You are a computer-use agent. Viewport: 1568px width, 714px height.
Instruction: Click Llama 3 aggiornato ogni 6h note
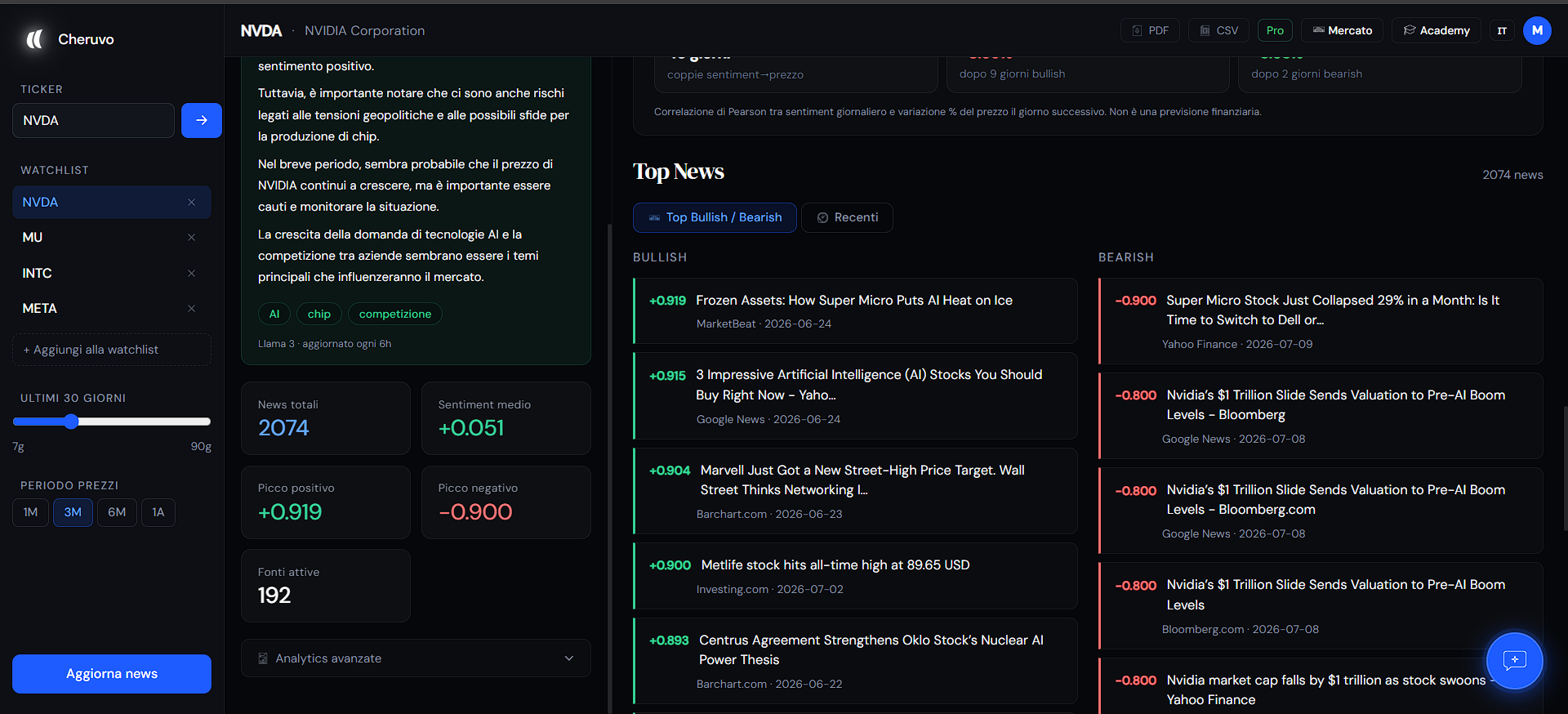(325, 344)
